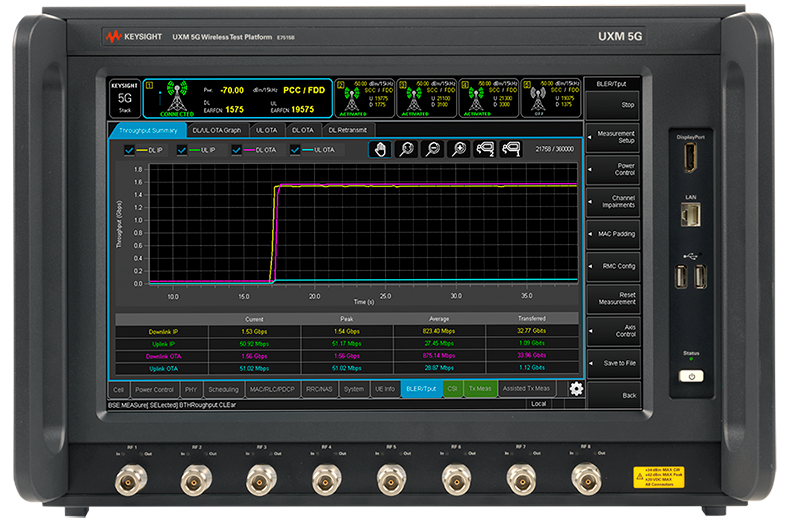
Task: Click the green UL IP legend line
Action: pos(194,150)
